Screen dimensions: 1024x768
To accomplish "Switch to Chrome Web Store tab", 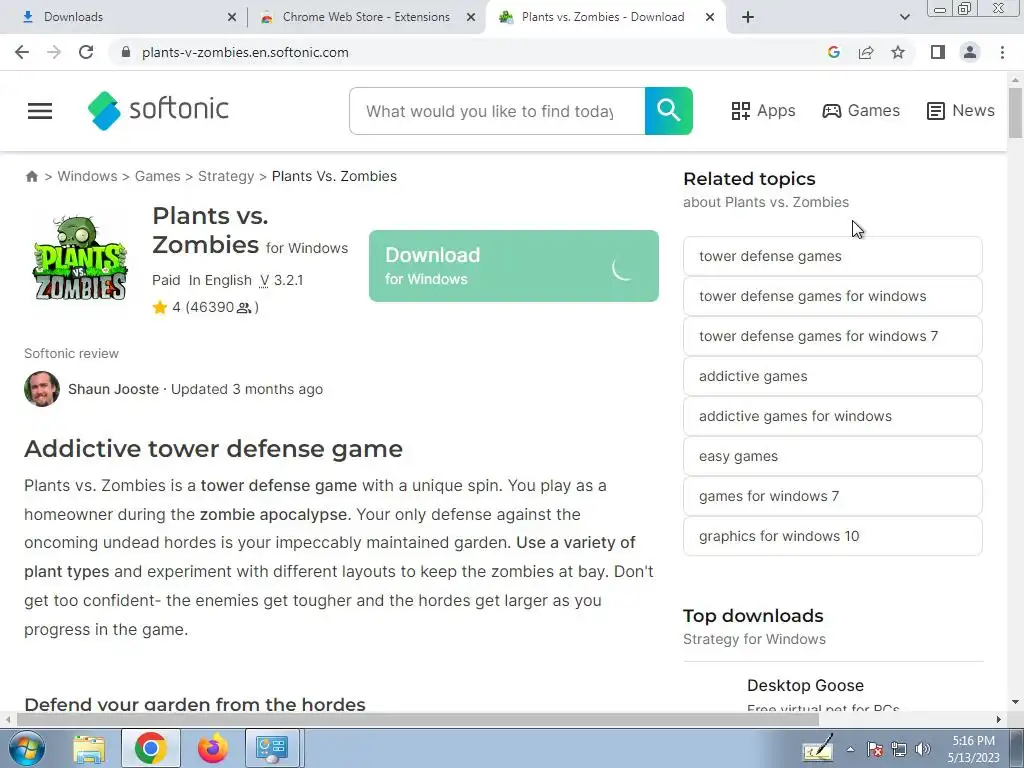I will tap(366, 17).
